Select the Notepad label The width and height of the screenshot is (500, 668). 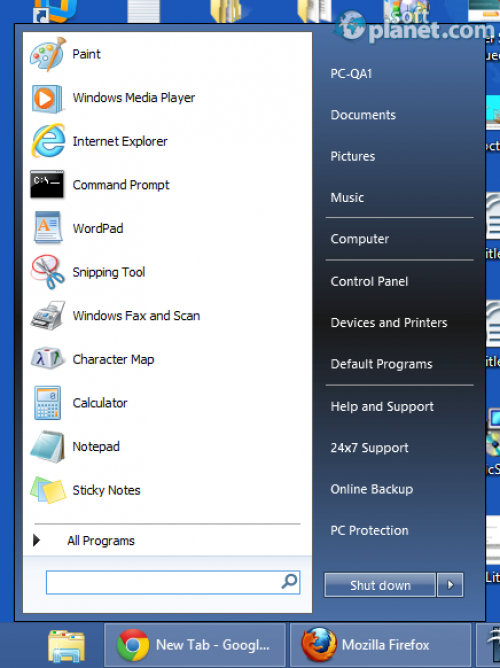coord(96,447)
